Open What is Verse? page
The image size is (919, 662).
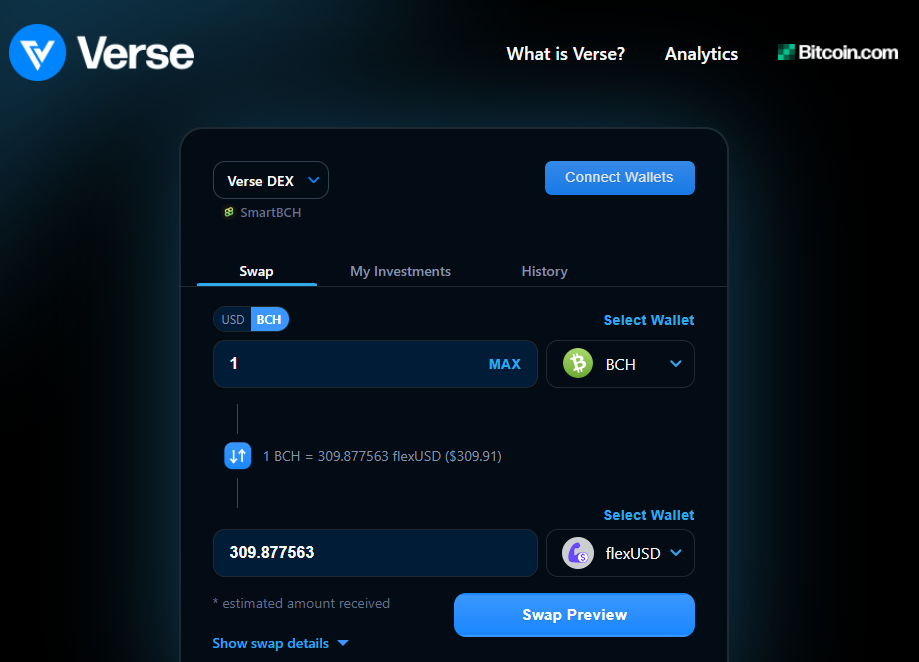coord(566,54)
